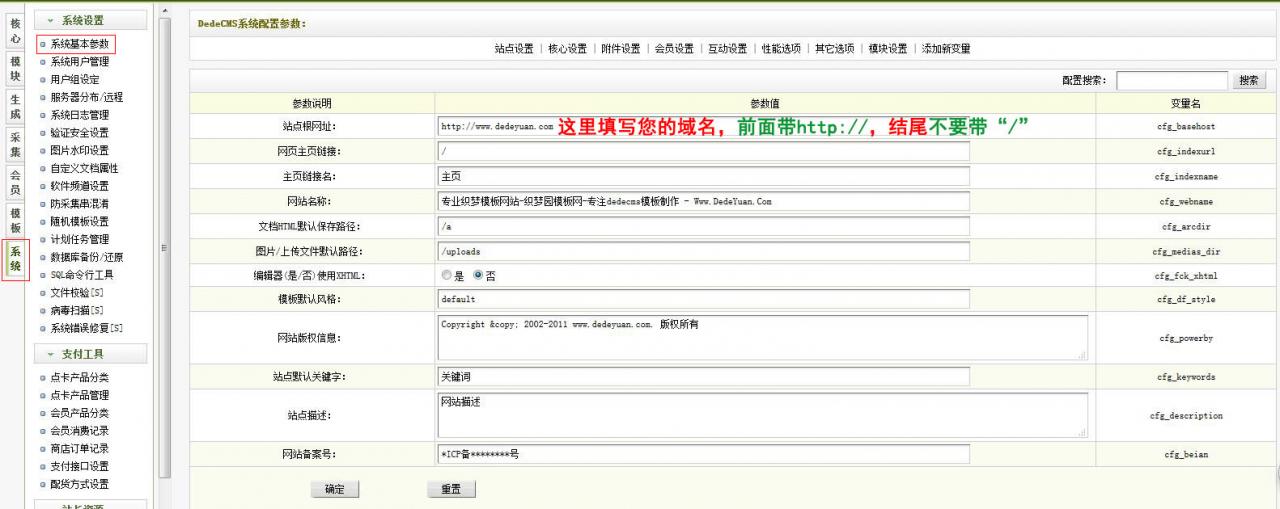Viewport: 1280px width, 509px height.
Task: Edit the 站点描述 textarea
Action: (x=763, y=415)
